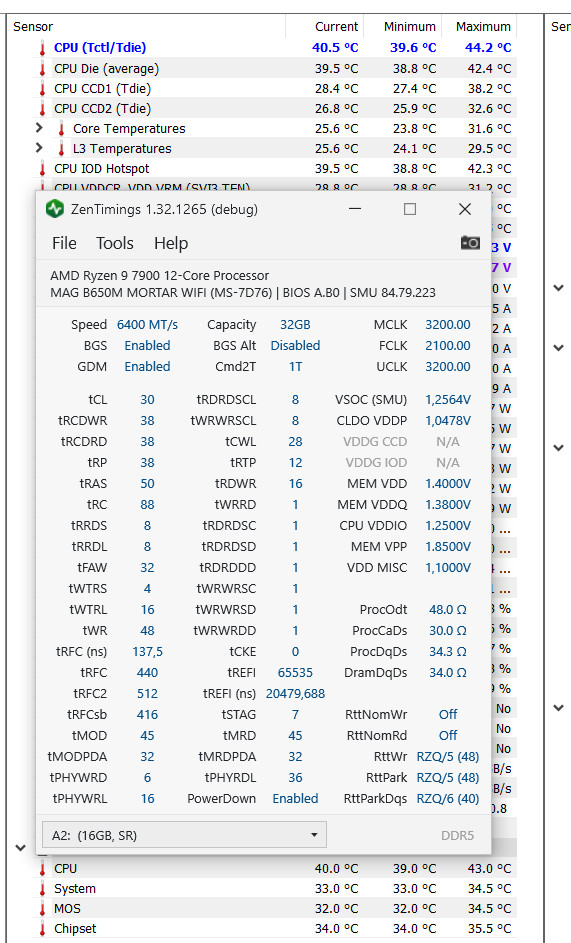
Task: Minimize the ZenTimings window
Action: pos(355,209)
